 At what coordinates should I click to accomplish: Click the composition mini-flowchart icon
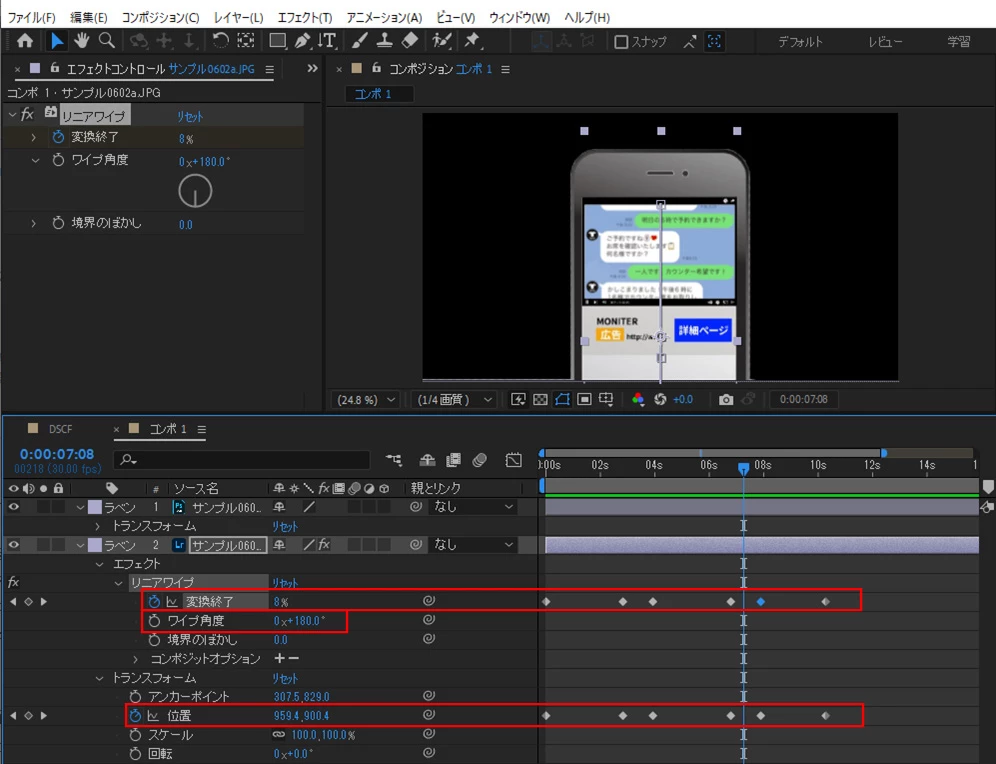(x=394, y=460)
